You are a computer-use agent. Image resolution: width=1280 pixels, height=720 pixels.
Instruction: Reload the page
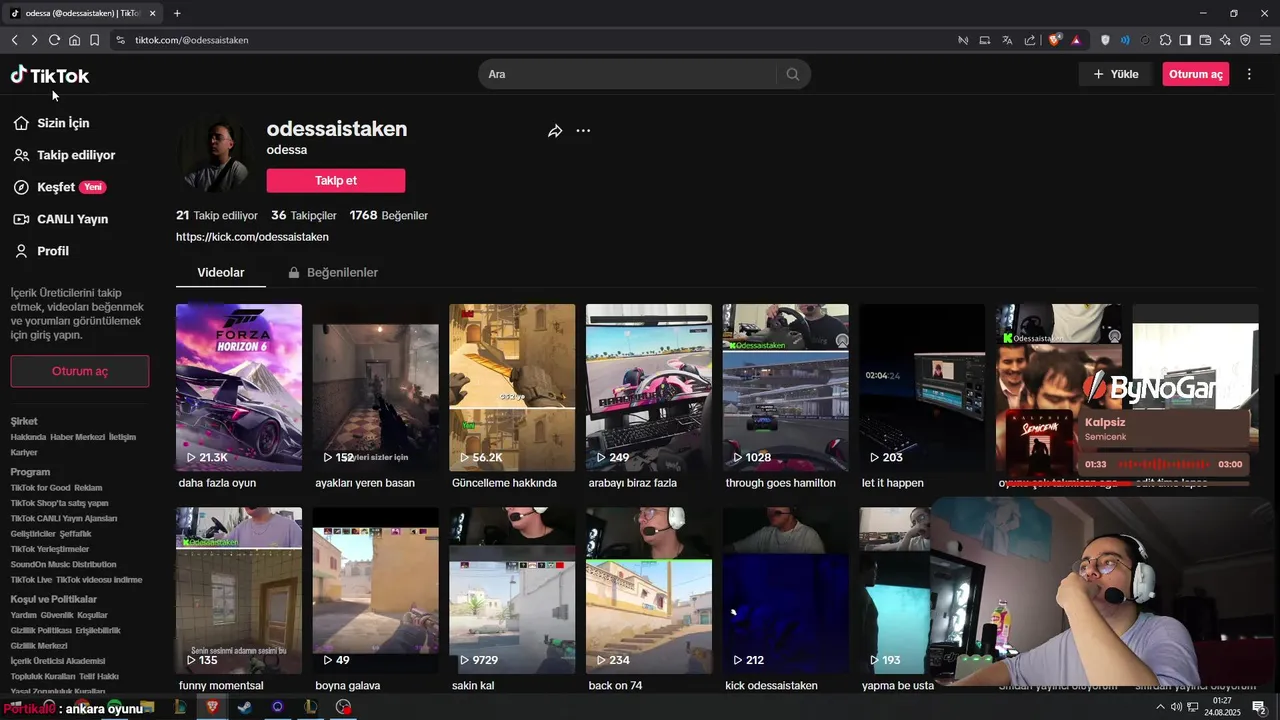pyautogui.click(x=54, y=40)
